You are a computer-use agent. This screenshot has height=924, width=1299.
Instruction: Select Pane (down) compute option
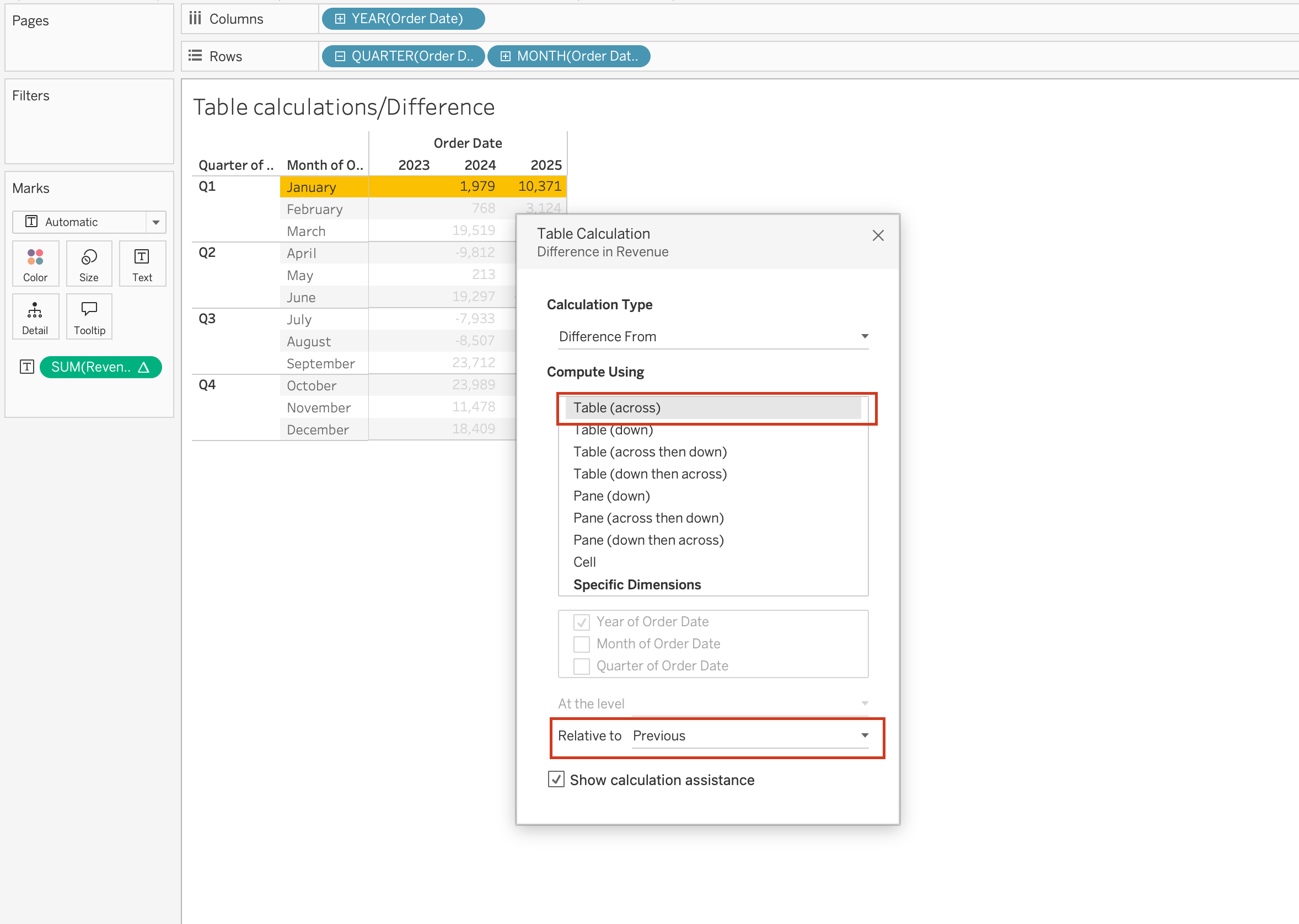click(x=611, y=496)
